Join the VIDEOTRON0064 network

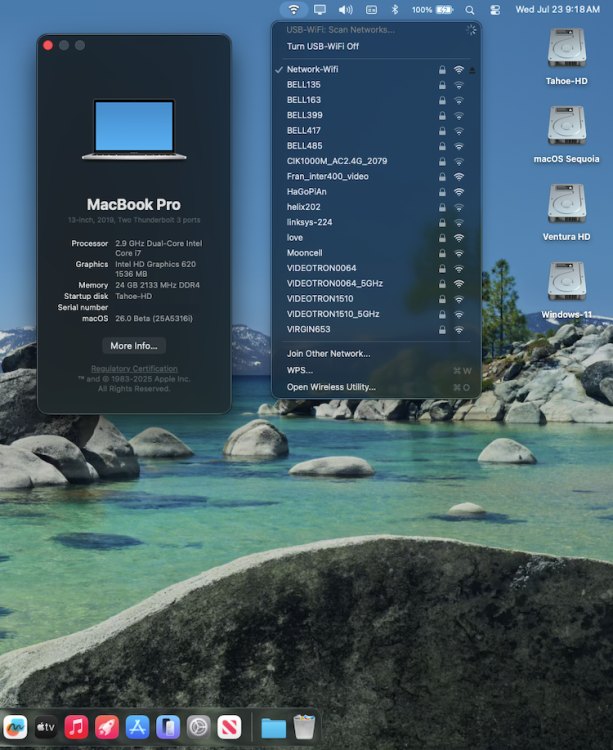click(376, 268)
